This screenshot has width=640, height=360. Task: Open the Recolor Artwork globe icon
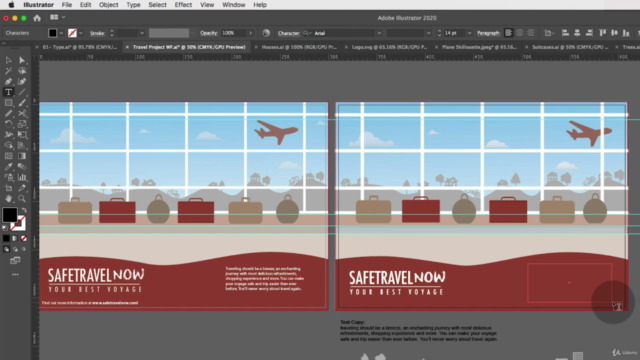(x=266, y=33)
